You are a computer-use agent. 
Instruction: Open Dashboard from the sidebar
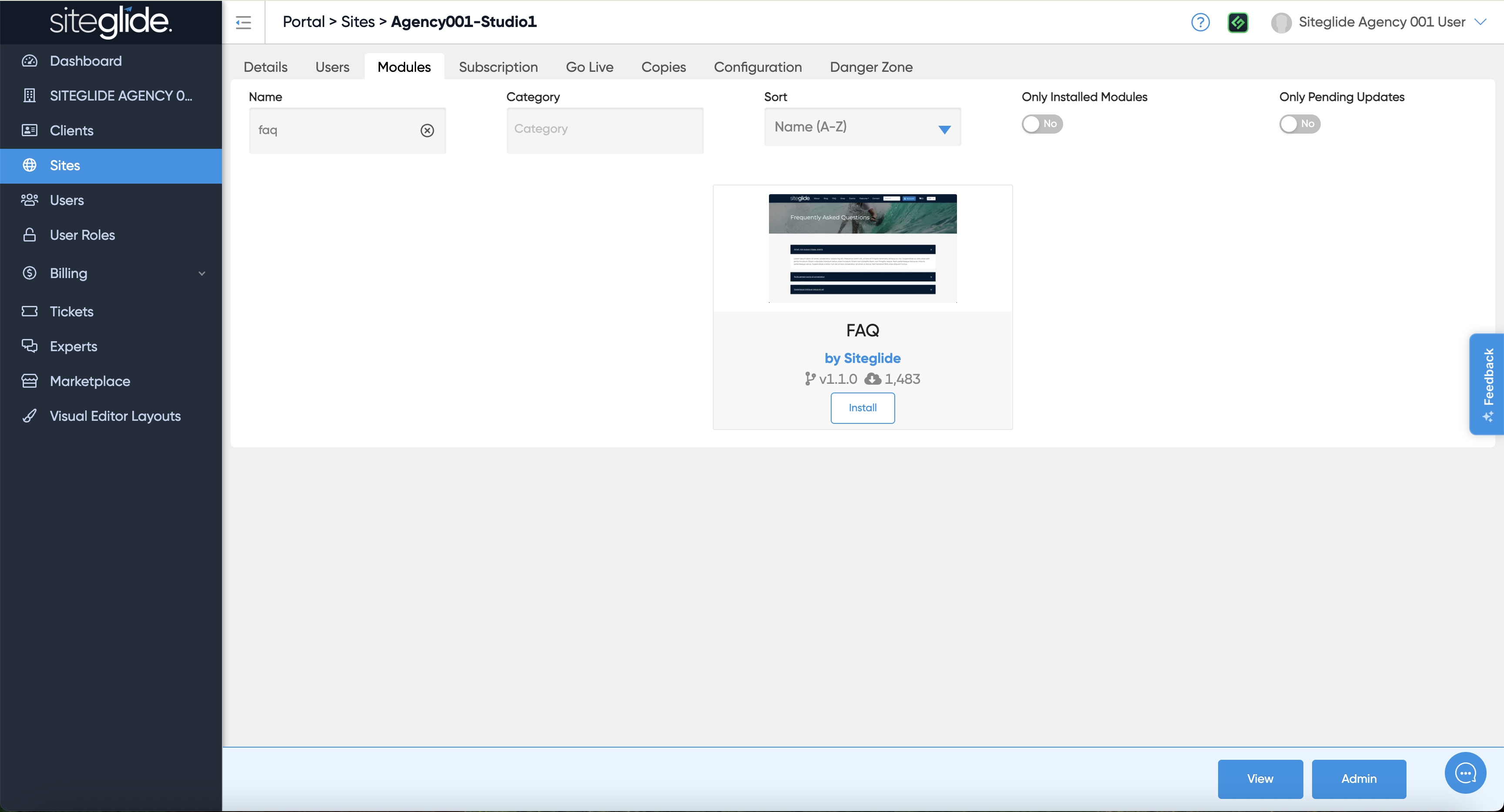click(x=86, y=61)
